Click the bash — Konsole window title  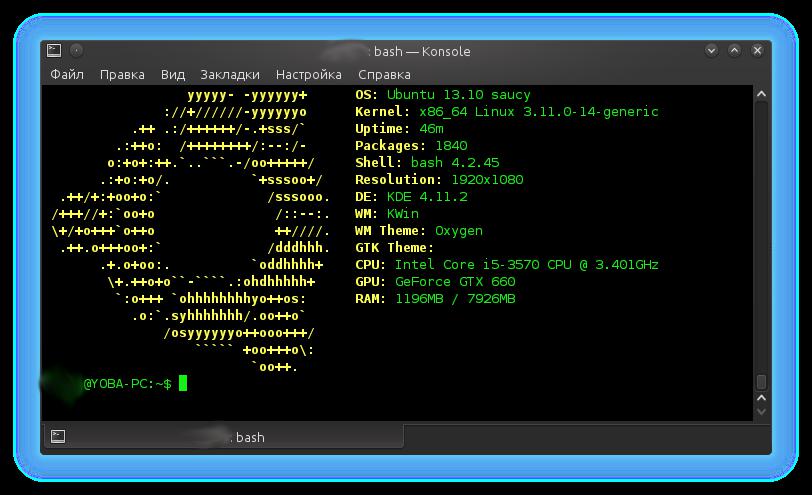pos(422,51)
